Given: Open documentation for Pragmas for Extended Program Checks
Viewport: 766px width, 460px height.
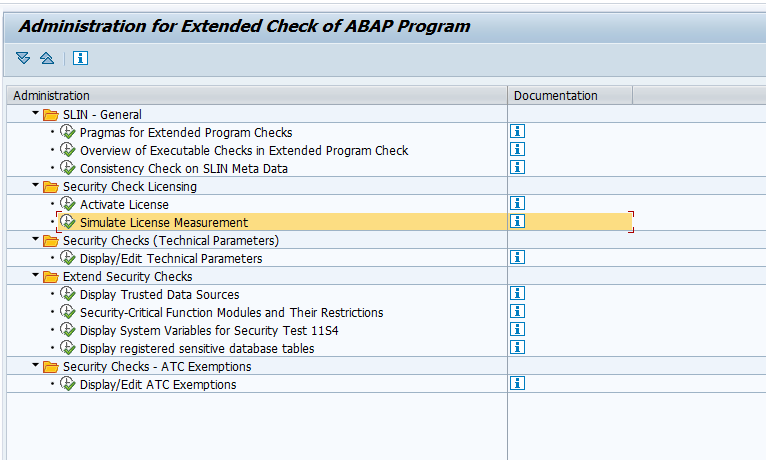Looking at the screenshot, I should pyautogui.click(x=517, y=131).
